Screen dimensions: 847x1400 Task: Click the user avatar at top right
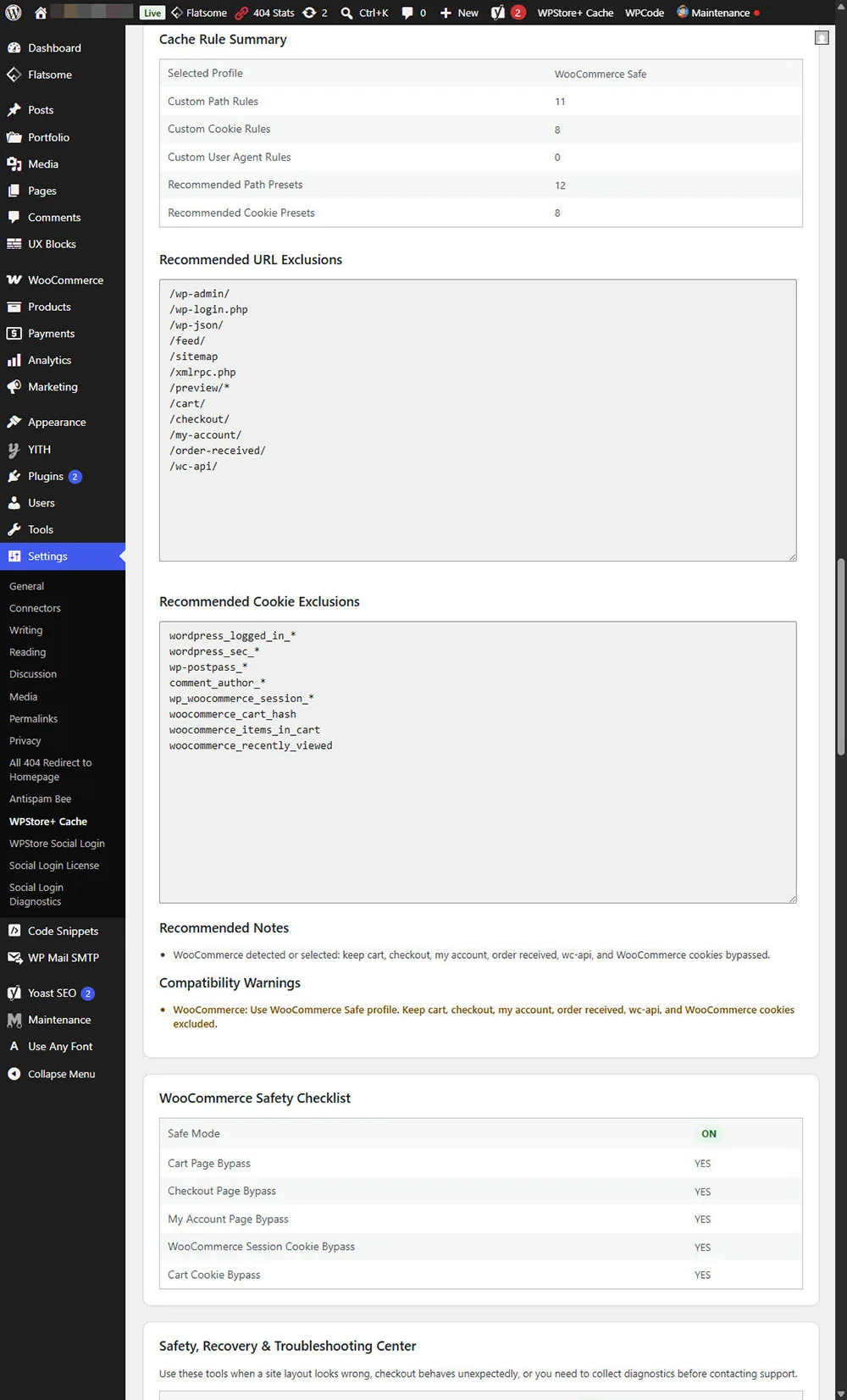[822, 38]
